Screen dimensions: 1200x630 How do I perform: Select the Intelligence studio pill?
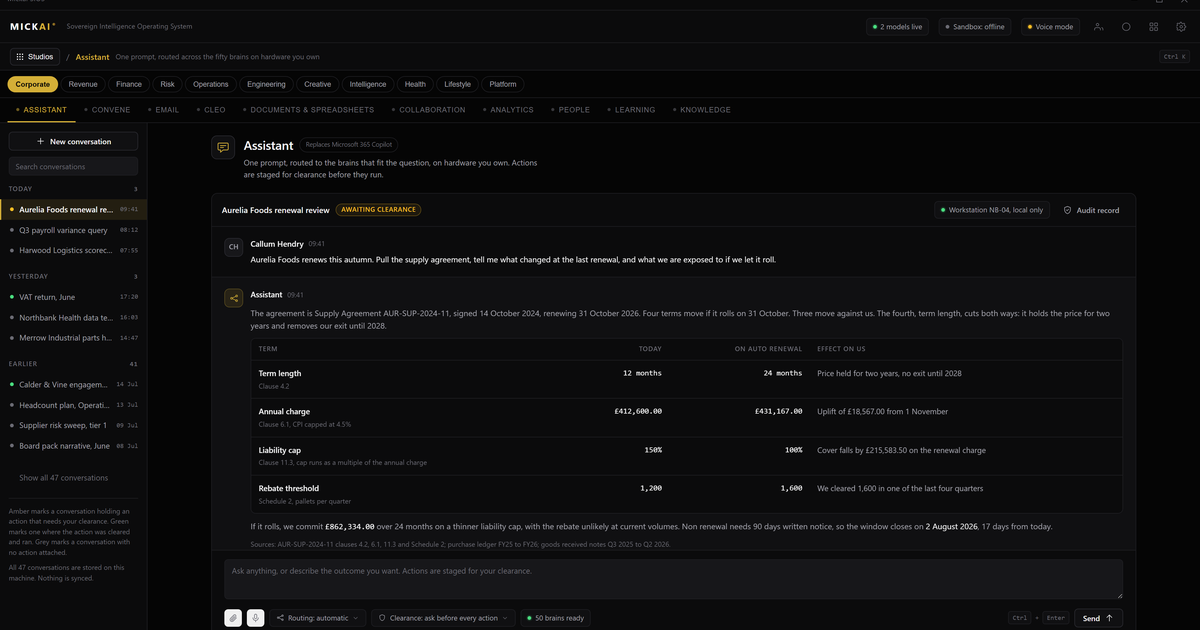(x=368, y=84)
